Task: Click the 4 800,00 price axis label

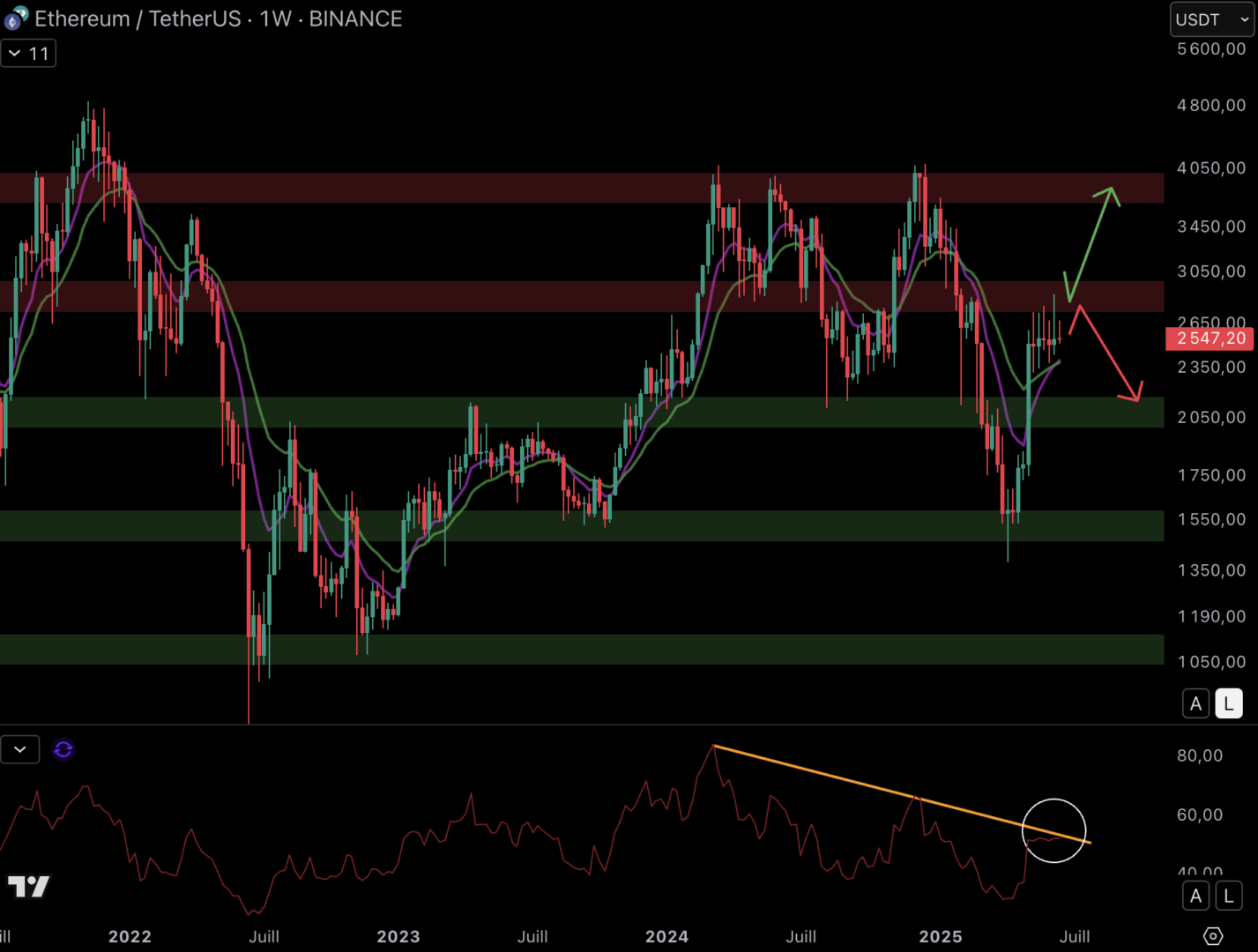Action: [1212, 105]
